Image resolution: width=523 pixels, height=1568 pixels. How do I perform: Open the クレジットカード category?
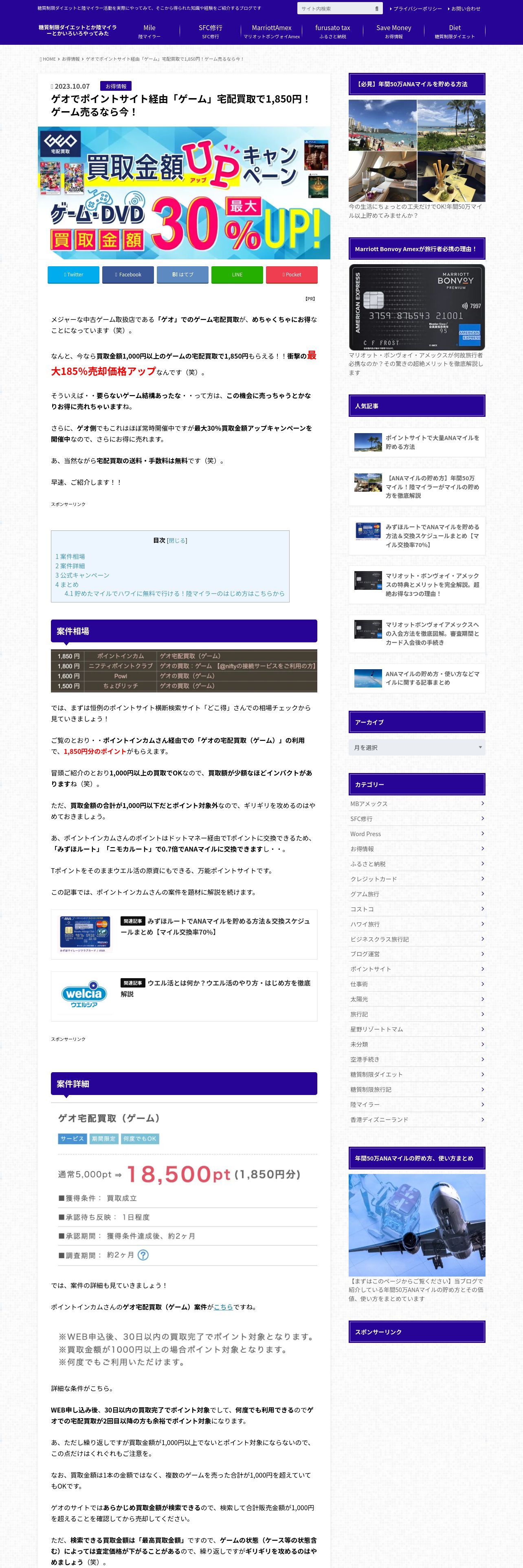point(417,879)
